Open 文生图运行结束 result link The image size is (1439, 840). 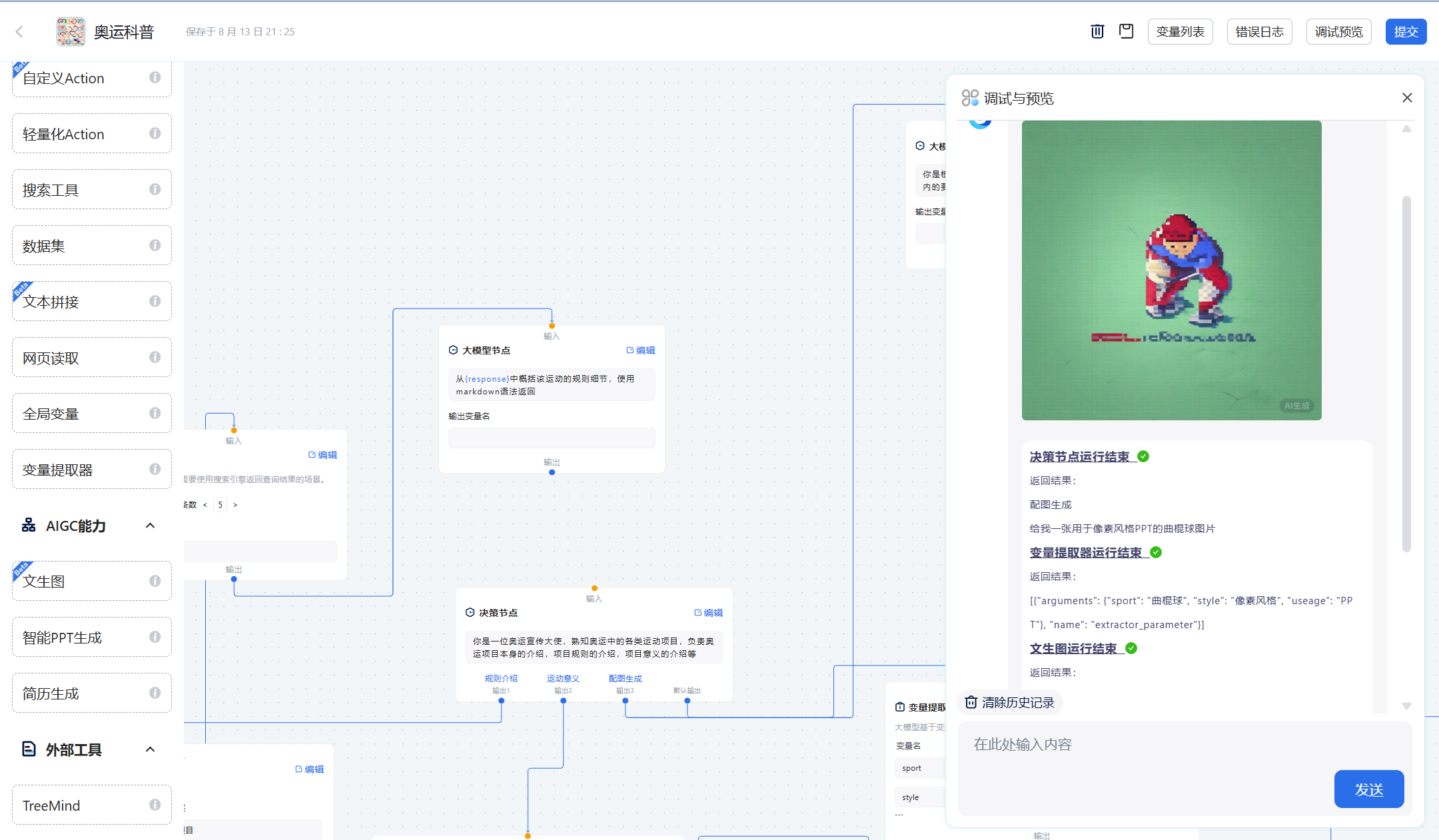1073,648
